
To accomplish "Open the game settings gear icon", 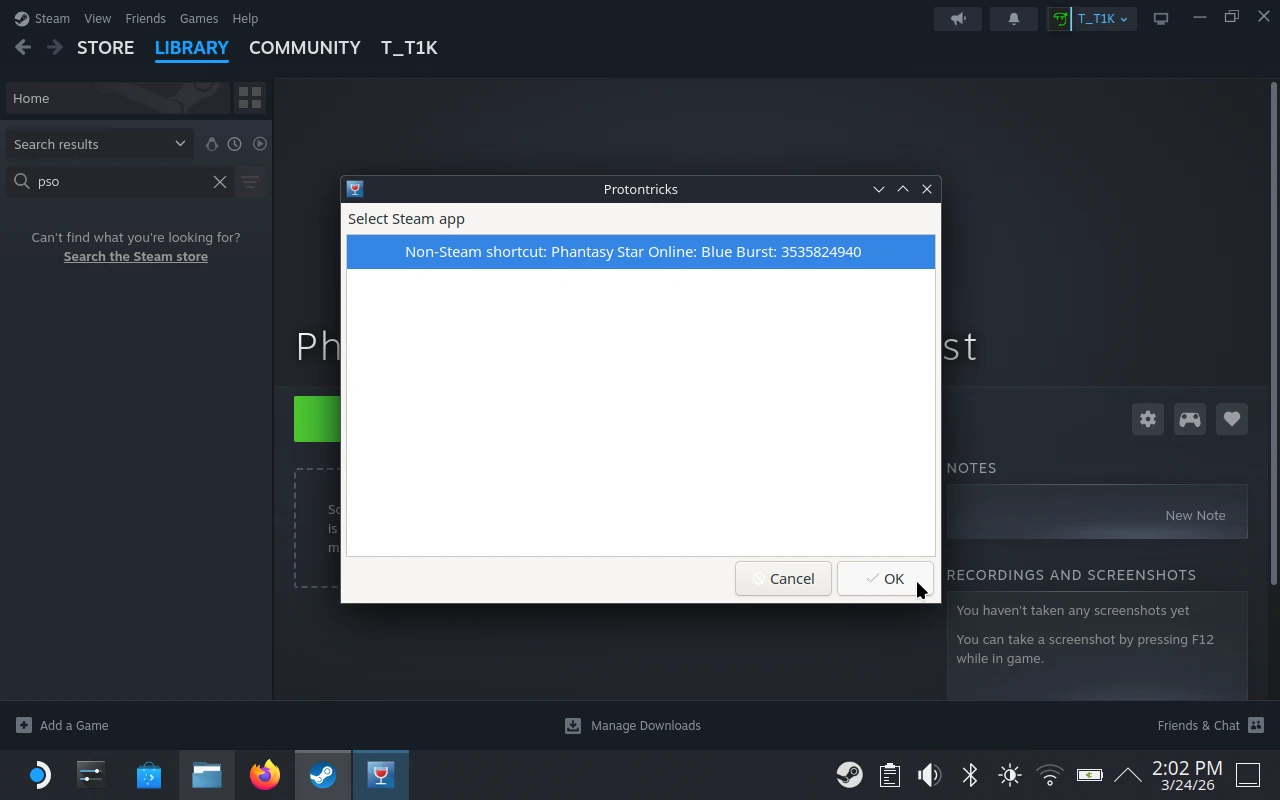I will click(x=1147, y=419).
